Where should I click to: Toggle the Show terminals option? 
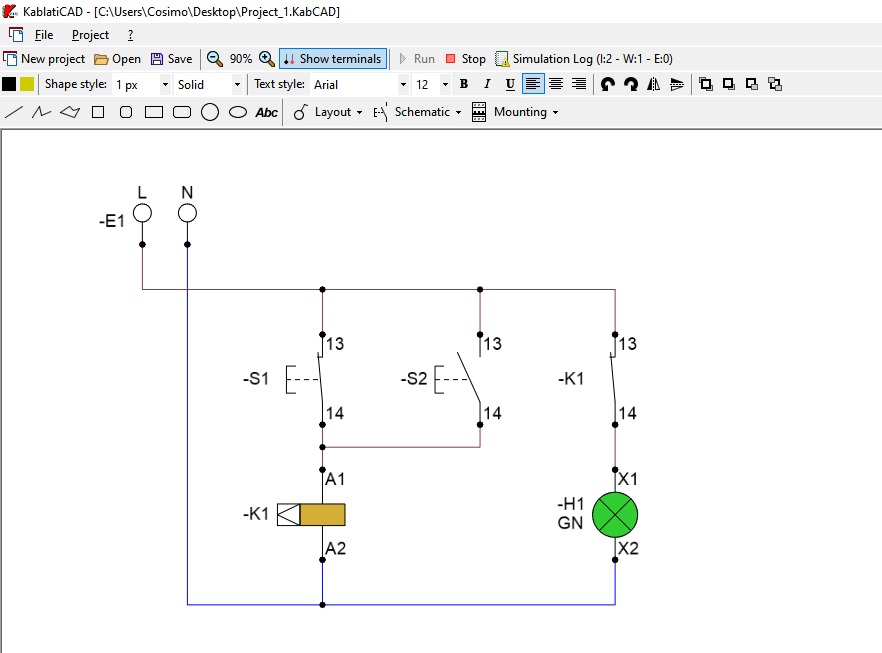pyautogui.click(x=333, y=59)
